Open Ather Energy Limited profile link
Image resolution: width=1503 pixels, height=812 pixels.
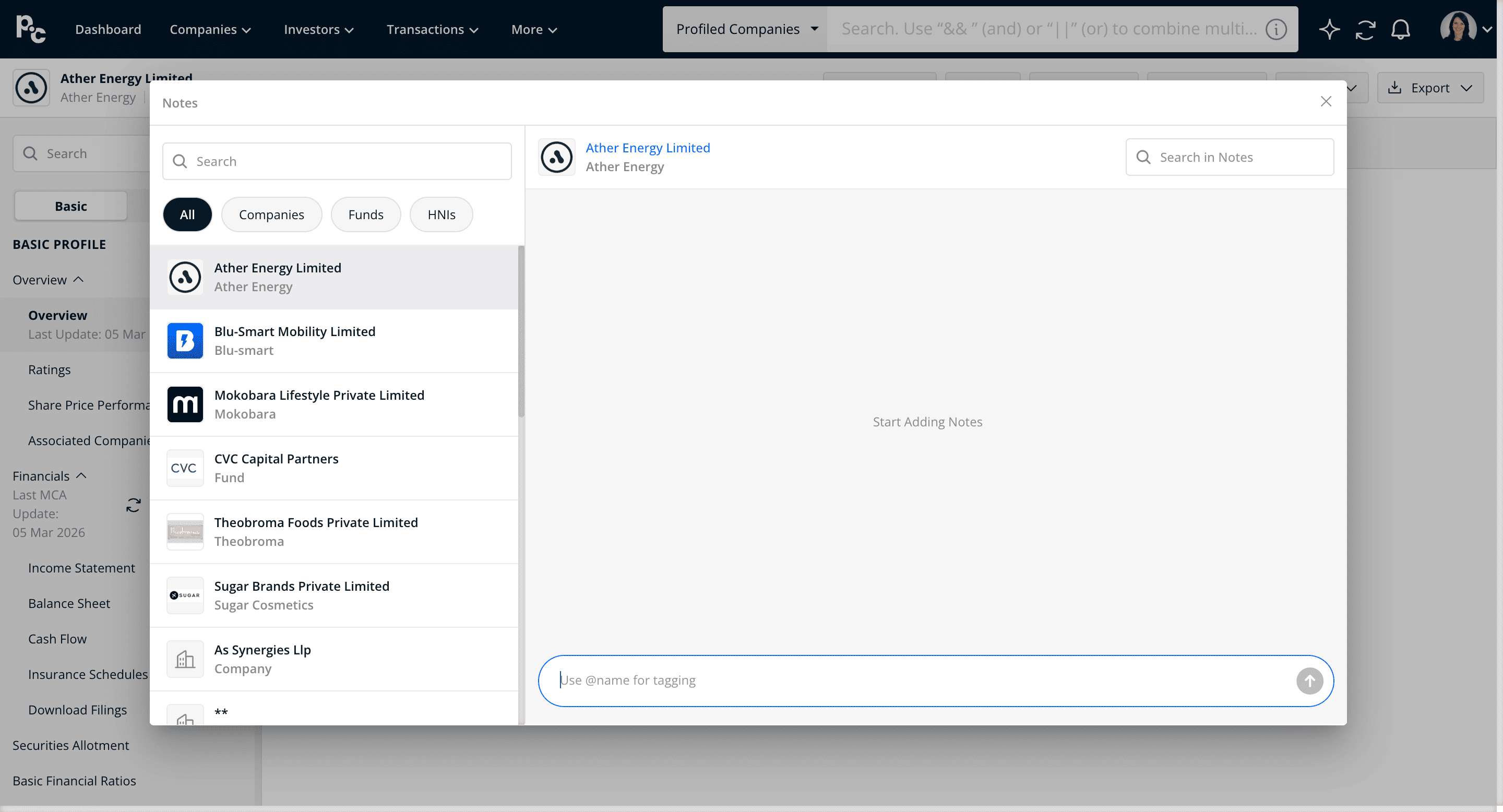648,148
